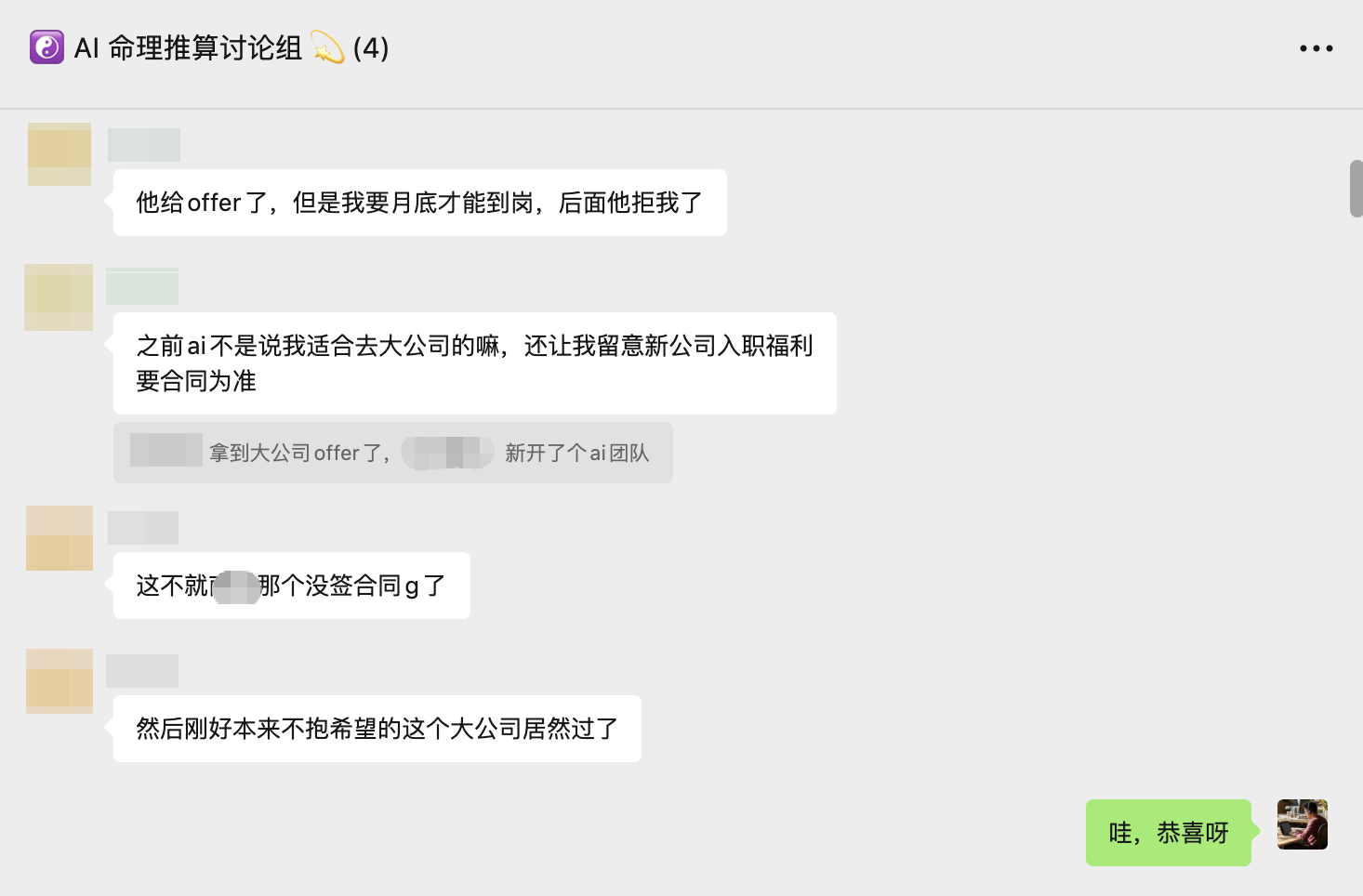This screenshot has height=896, width=1363.
Task: Select the message 他给offer了，但是我要月底才能到岗
Action: 420,203
